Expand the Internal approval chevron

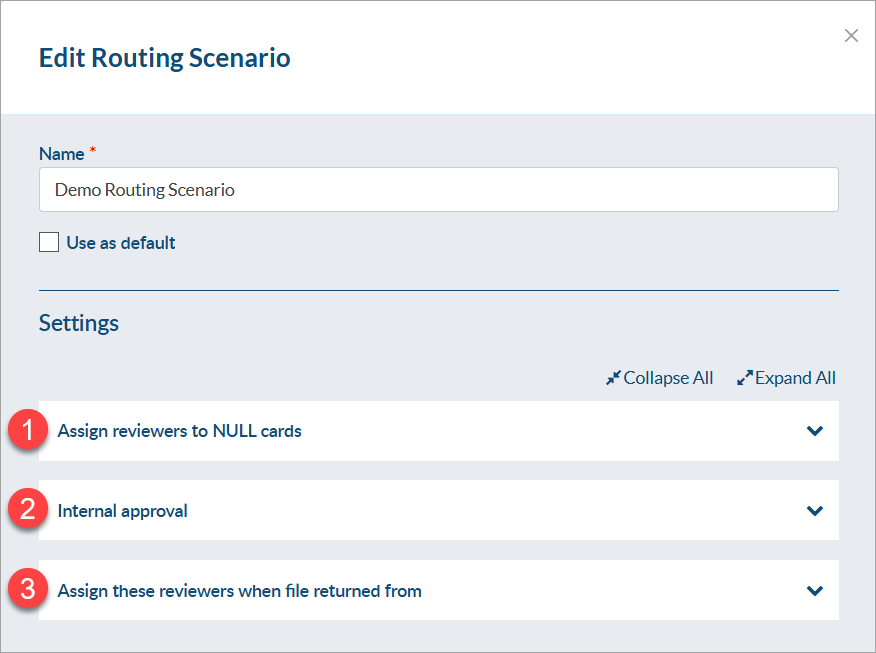815,511
